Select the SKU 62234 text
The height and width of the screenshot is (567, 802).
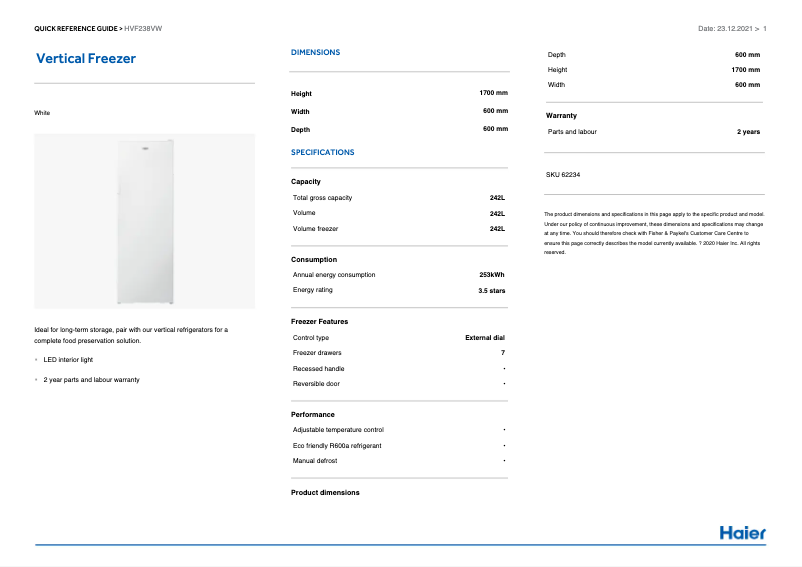pos(563,175)
